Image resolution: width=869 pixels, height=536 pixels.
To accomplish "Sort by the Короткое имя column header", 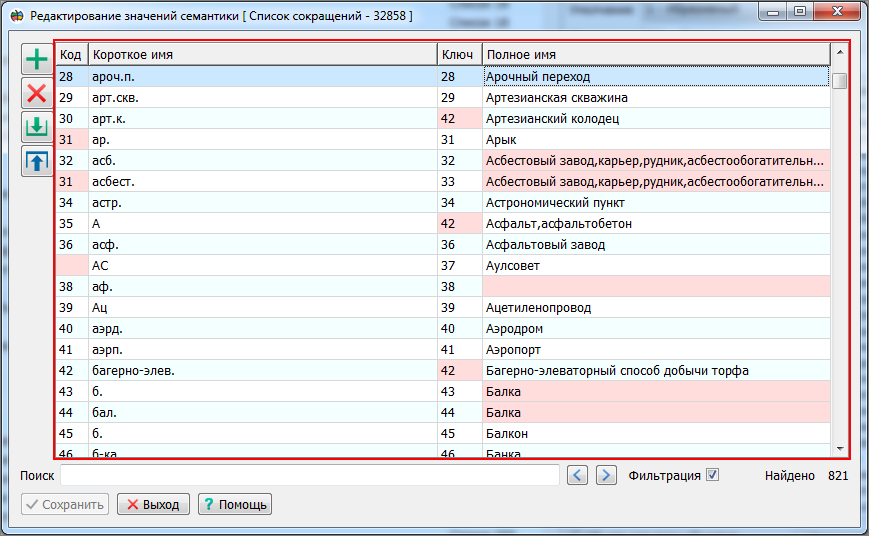I will pyautogui.click(x=260, y=55).
